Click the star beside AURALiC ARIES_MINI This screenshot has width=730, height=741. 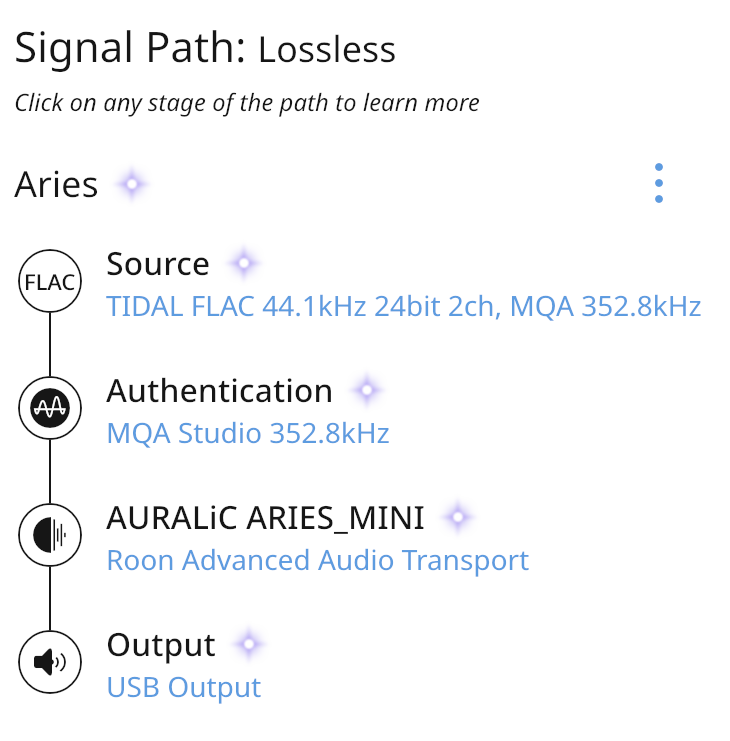click(457, 517)
